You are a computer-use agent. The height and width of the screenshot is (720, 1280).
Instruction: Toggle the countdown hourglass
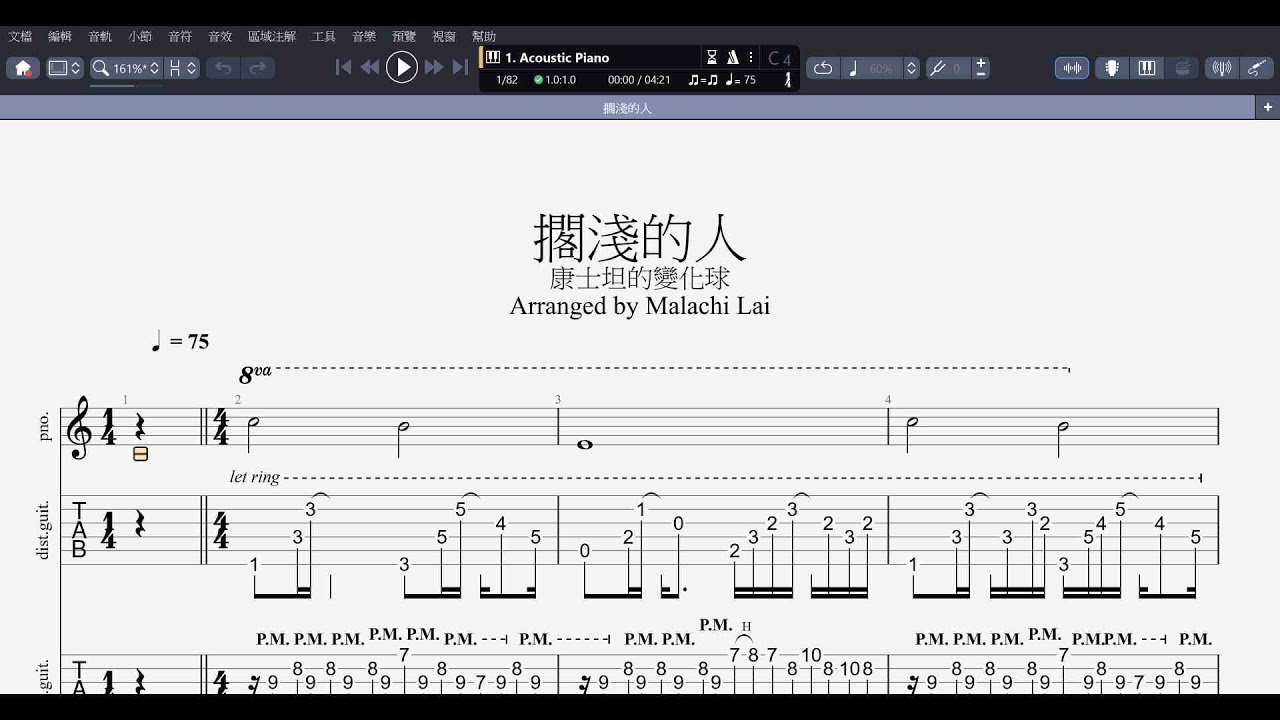[712, 57]
